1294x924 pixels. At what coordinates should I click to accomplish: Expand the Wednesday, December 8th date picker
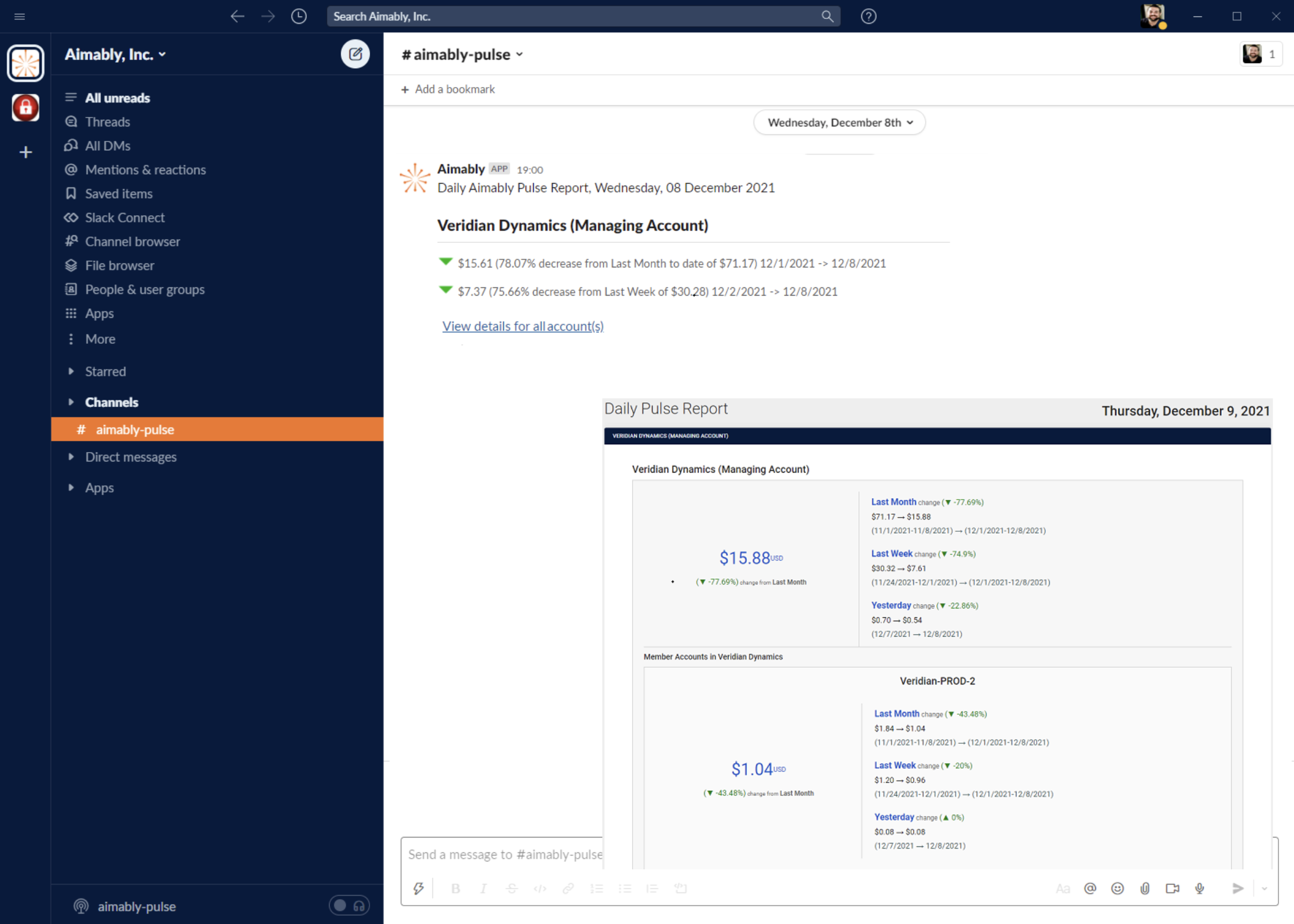(x=839, y=123)
